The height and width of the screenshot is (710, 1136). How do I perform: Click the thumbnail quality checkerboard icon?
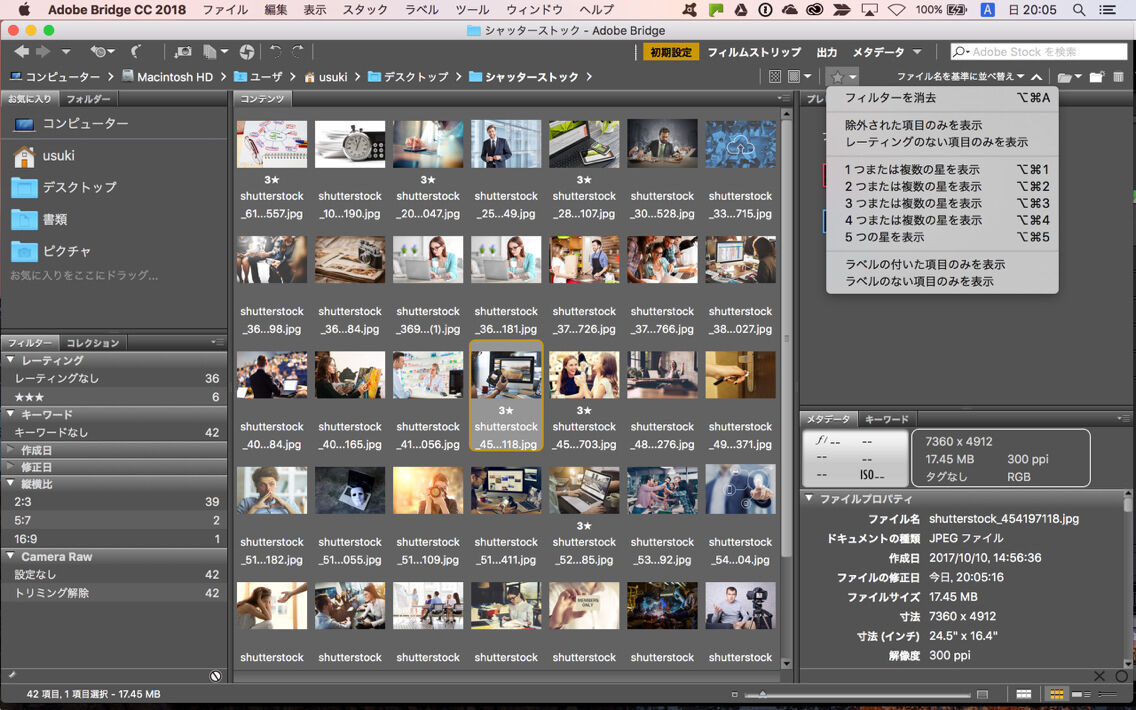point(774,76)
